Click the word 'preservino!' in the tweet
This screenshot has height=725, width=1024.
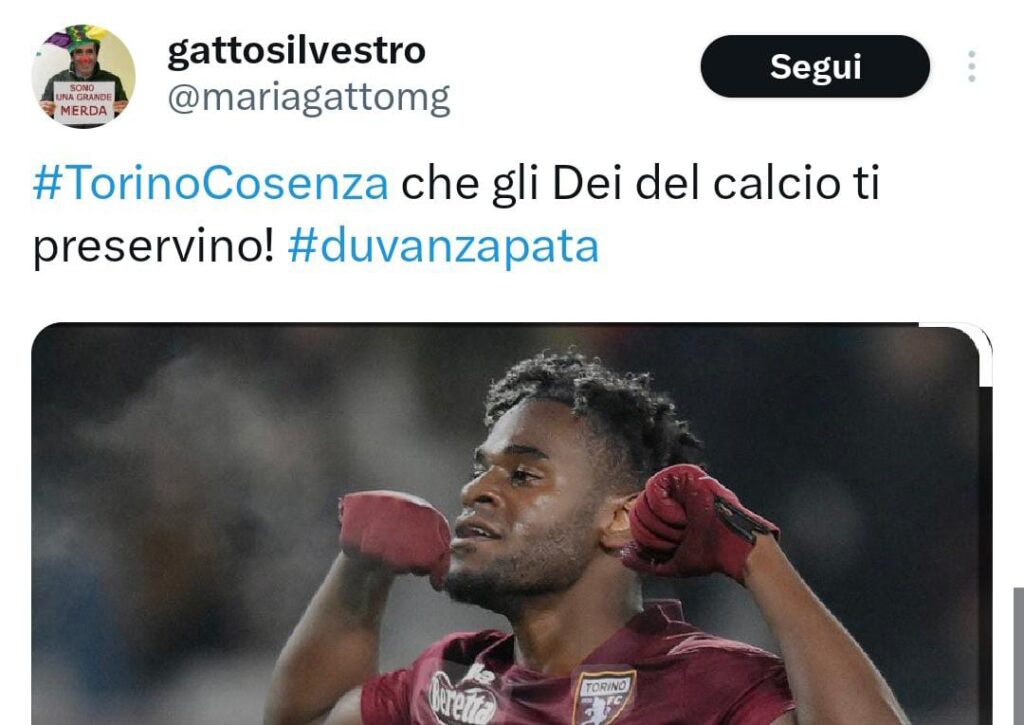[x=153, y=247]
